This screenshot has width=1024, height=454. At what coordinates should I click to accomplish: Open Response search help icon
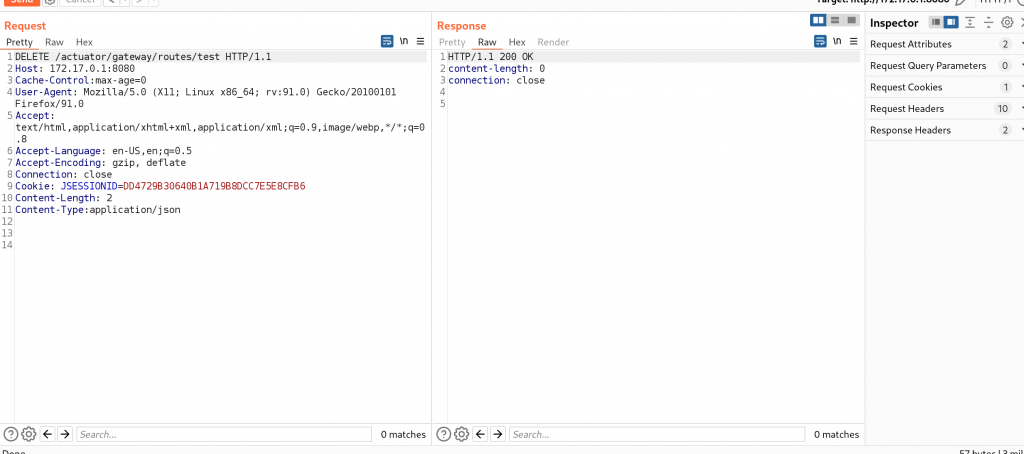tap(443, 434)
